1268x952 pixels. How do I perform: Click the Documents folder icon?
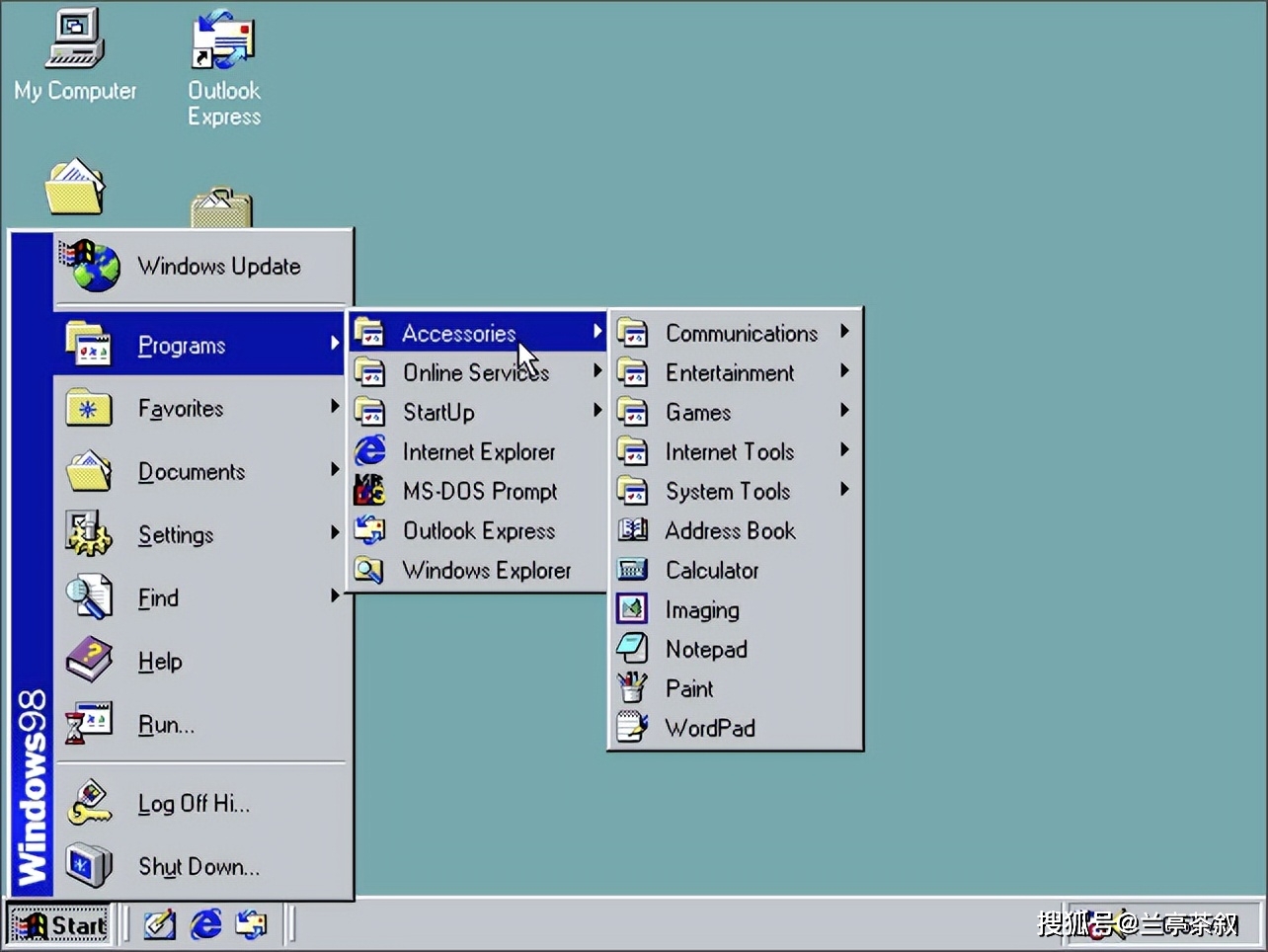(88, 471)
